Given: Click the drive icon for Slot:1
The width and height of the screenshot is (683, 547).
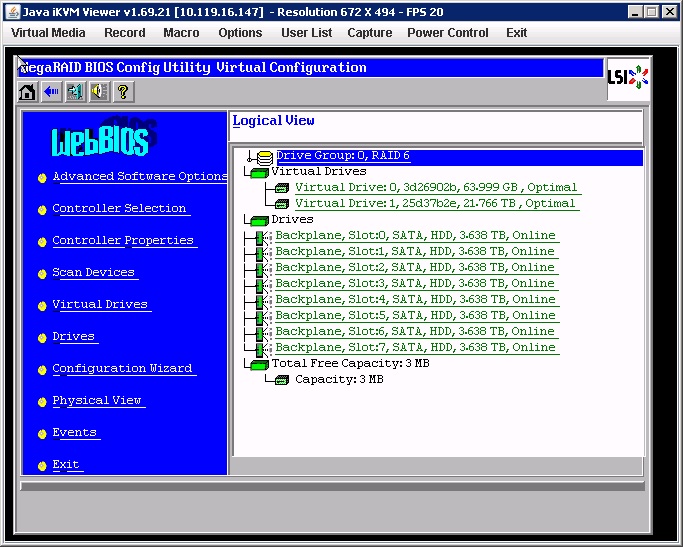Looking at the screenshot, I should coord(263,253).
